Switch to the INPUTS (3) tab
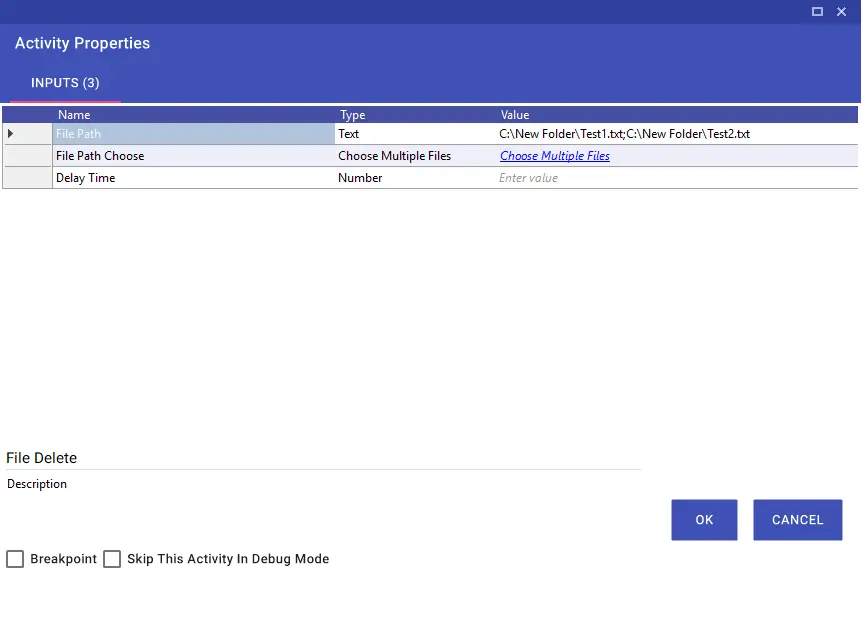 (65, 83)
